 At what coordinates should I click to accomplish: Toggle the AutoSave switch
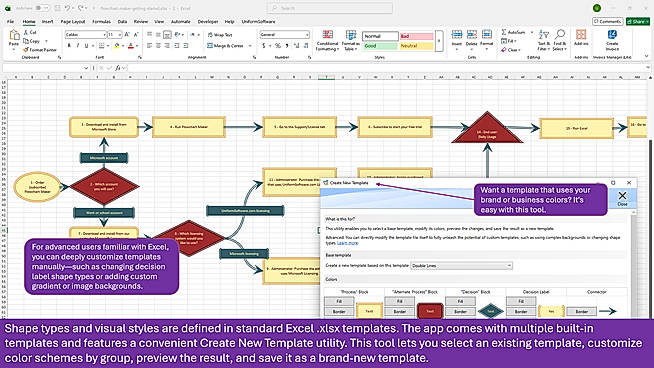click(41, 8)
